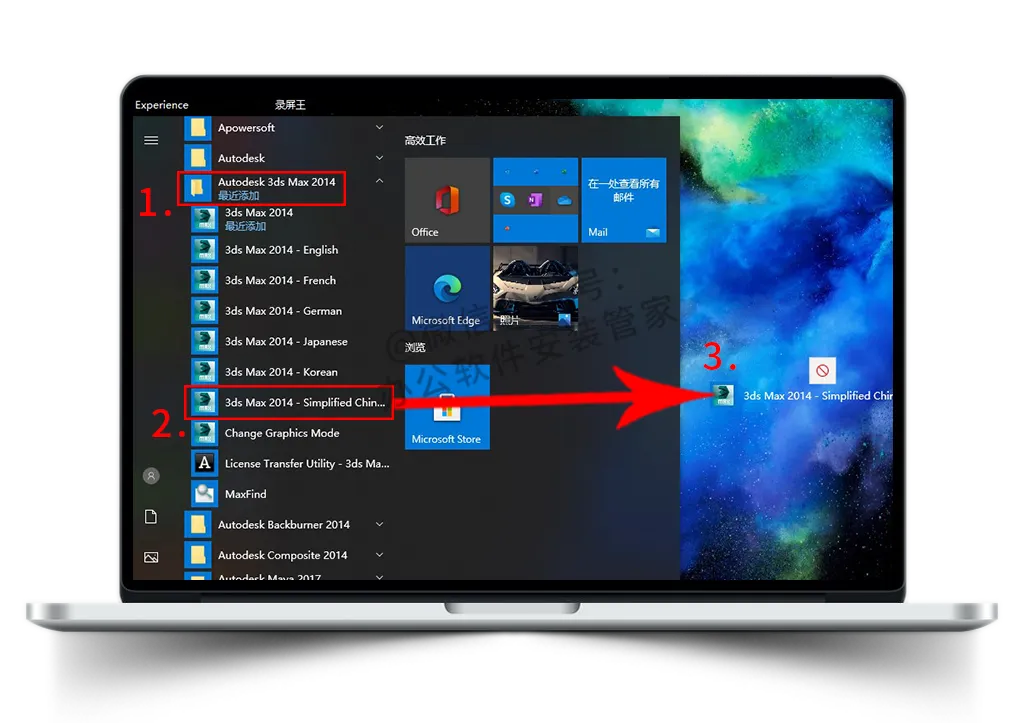This screenshot has width=1024, height=723.
Task: Click the 3ds Max 2014 - French icon
Action: pyautogui.click(x=204, y=280)
